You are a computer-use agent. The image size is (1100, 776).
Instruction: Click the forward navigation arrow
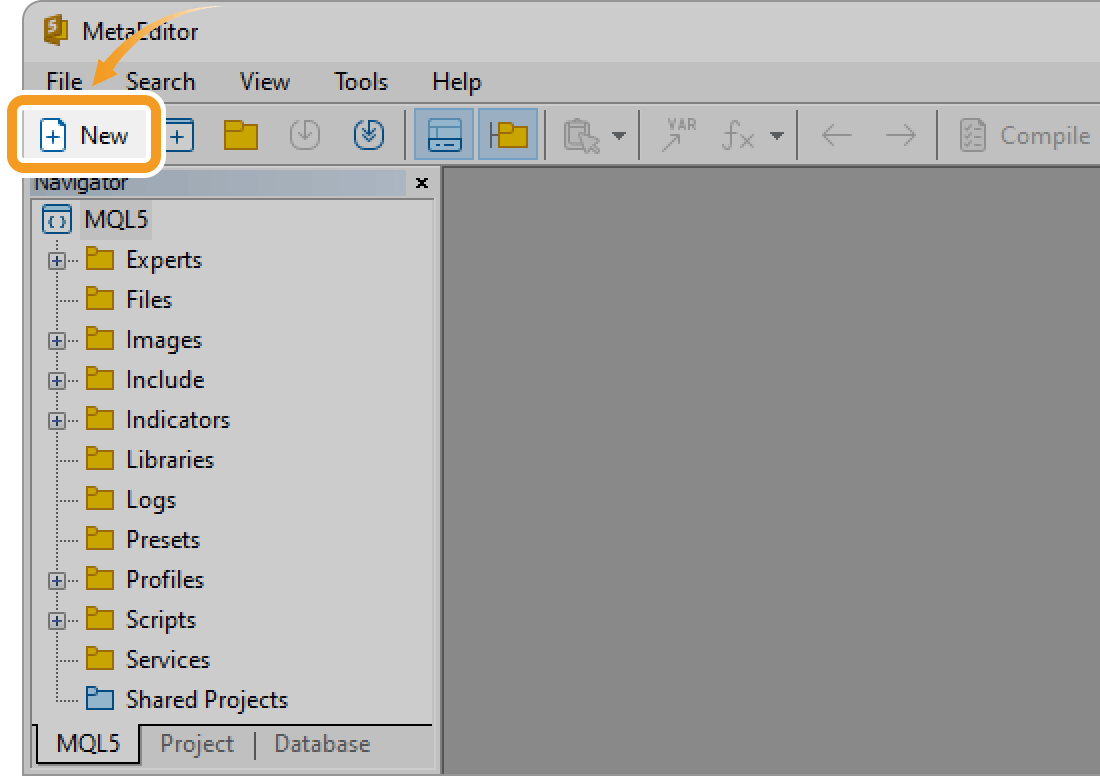point(899,135)
